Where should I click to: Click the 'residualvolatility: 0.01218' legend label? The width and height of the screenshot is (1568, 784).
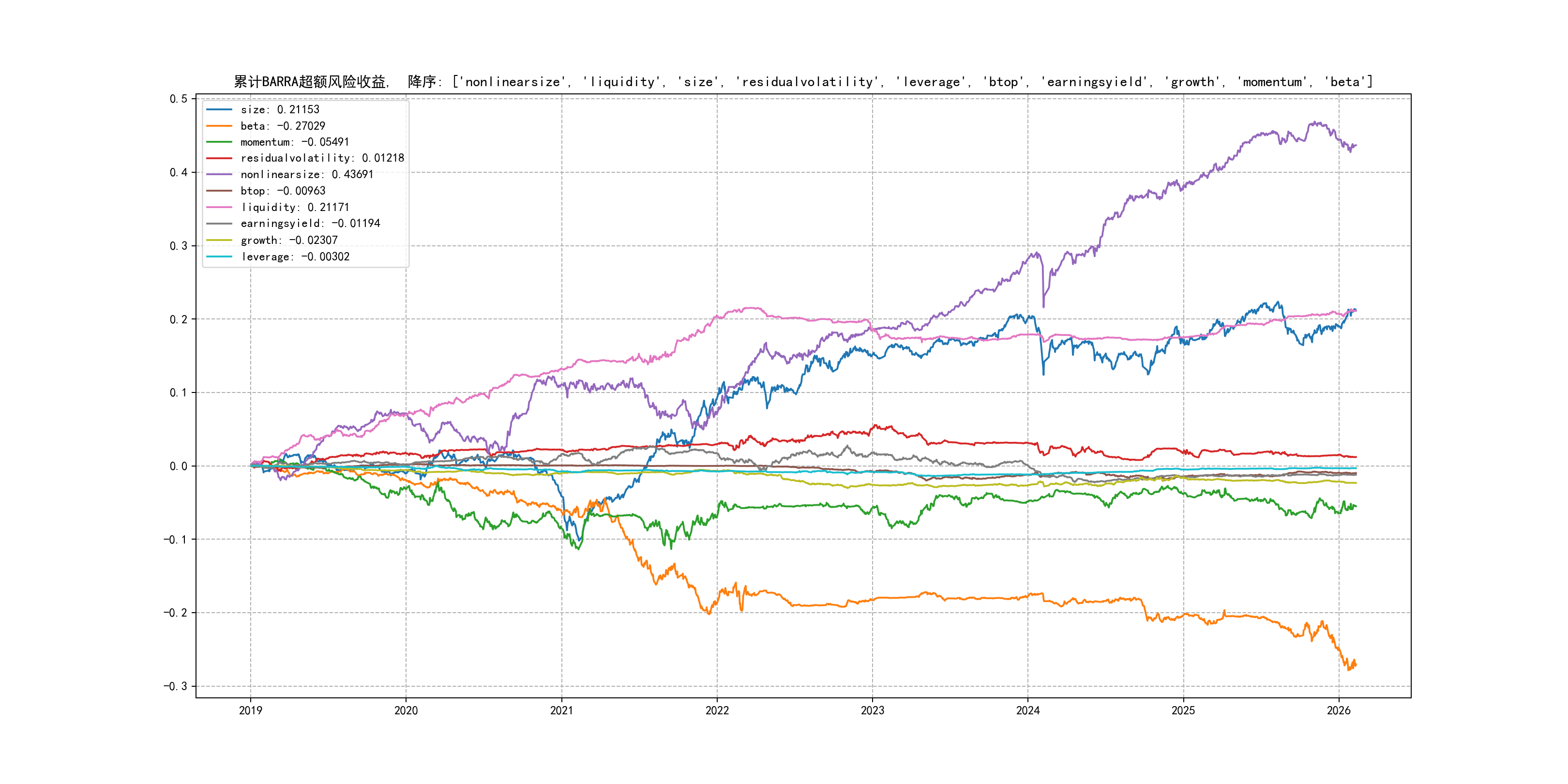[x=322, y=158]
